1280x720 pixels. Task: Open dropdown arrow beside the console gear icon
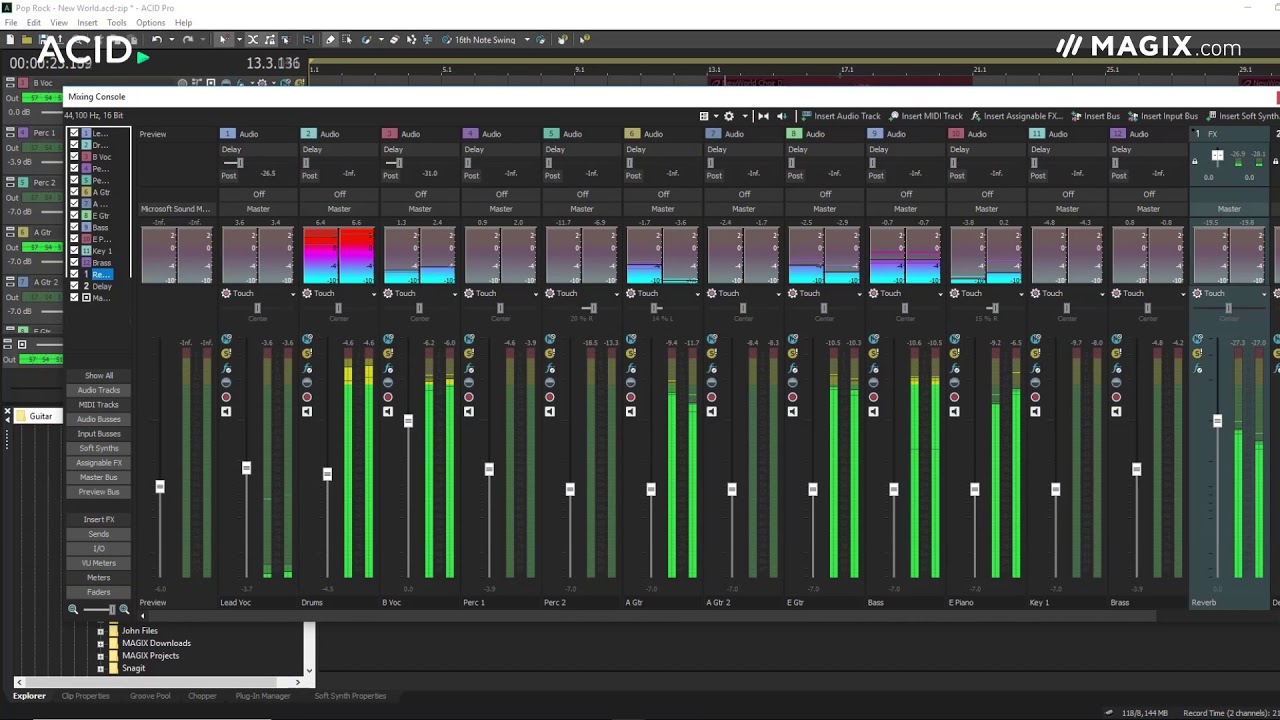745,116
